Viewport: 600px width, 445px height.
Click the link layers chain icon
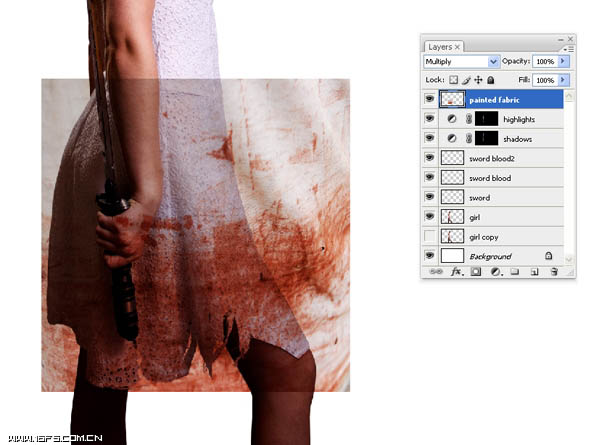pos(436,272)
